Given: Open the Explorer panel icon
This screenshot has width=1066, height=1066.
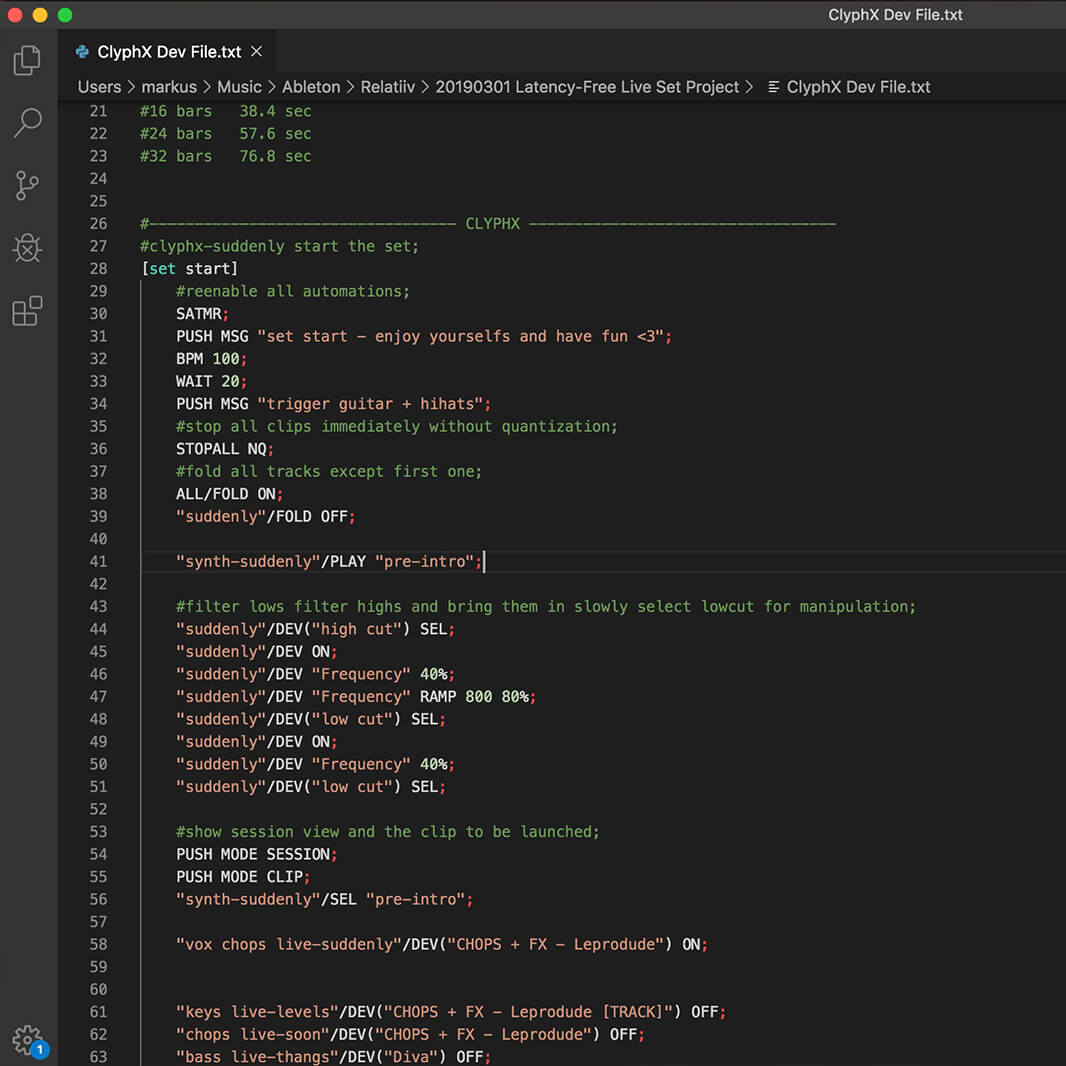Looking at the screenshot, I should click(27, 60).
